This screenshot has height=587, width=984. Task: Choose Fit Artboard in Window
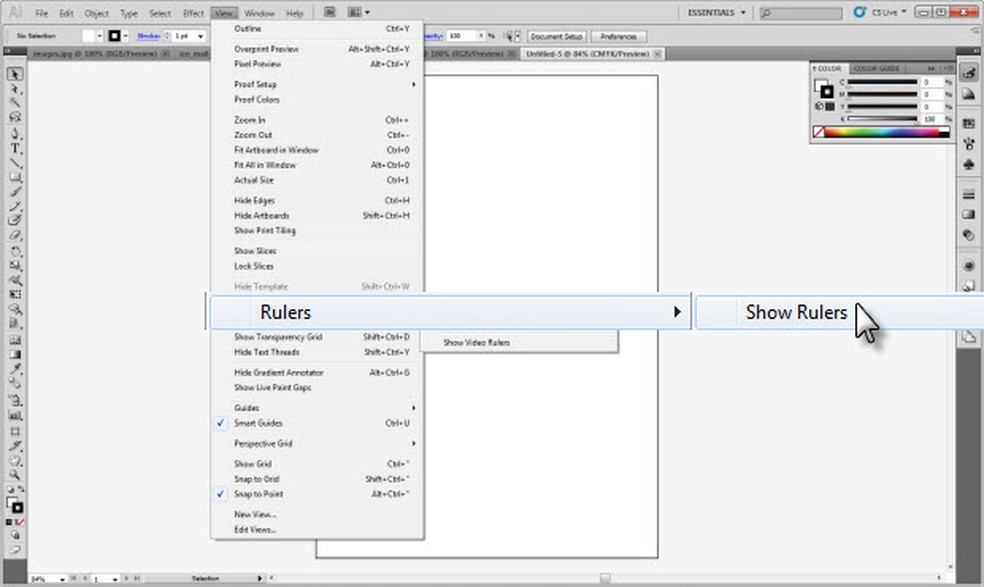(317, 150)
